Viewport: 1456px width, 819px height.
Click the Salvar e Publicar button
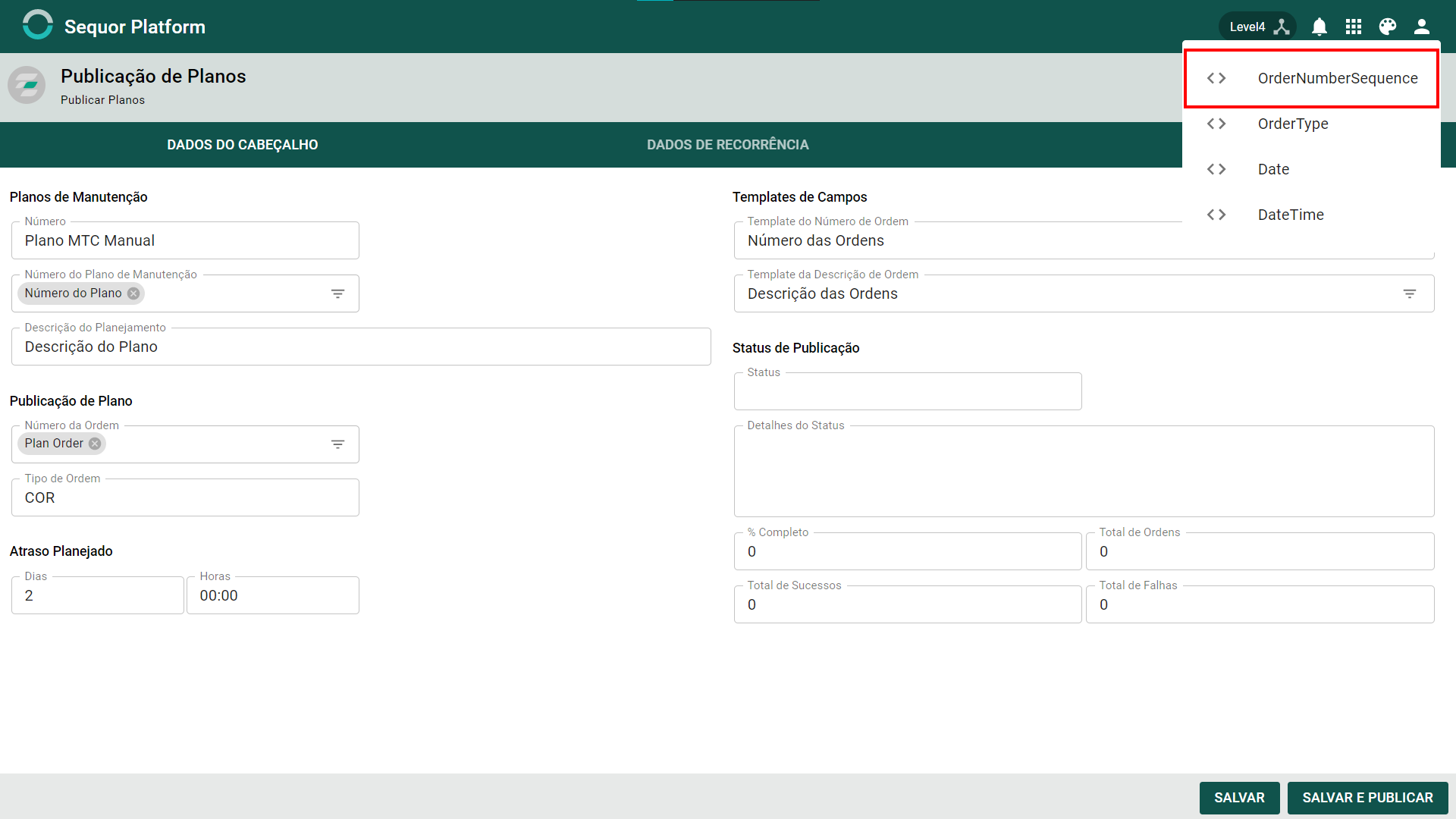(1367, 798)
